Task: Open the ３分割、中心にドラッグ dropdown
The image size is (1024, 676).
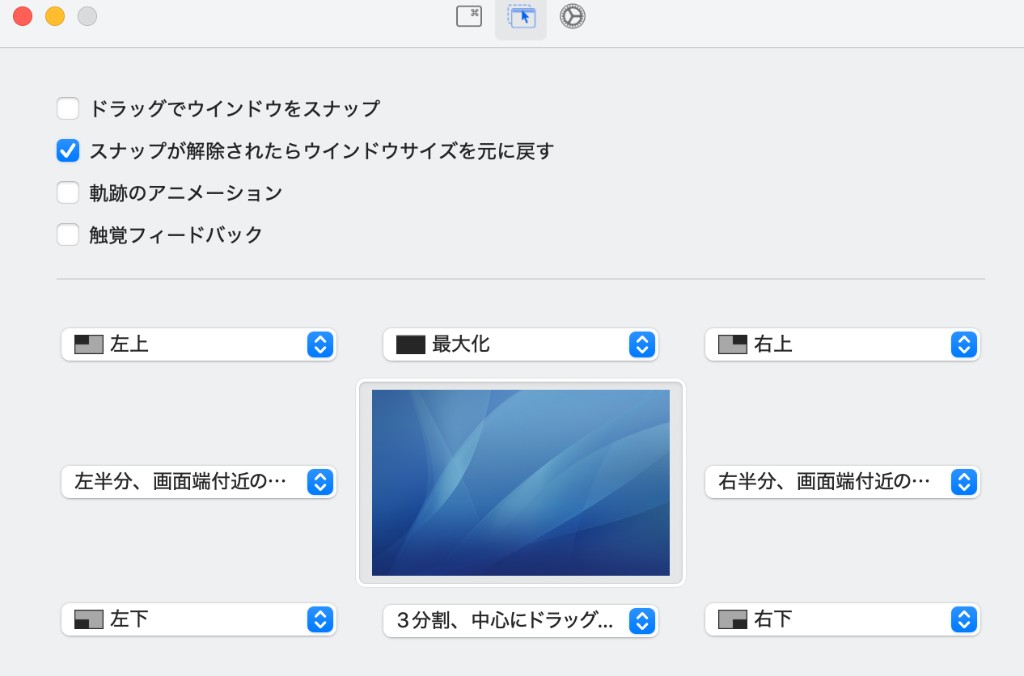Action: click(x=642, y=619)
